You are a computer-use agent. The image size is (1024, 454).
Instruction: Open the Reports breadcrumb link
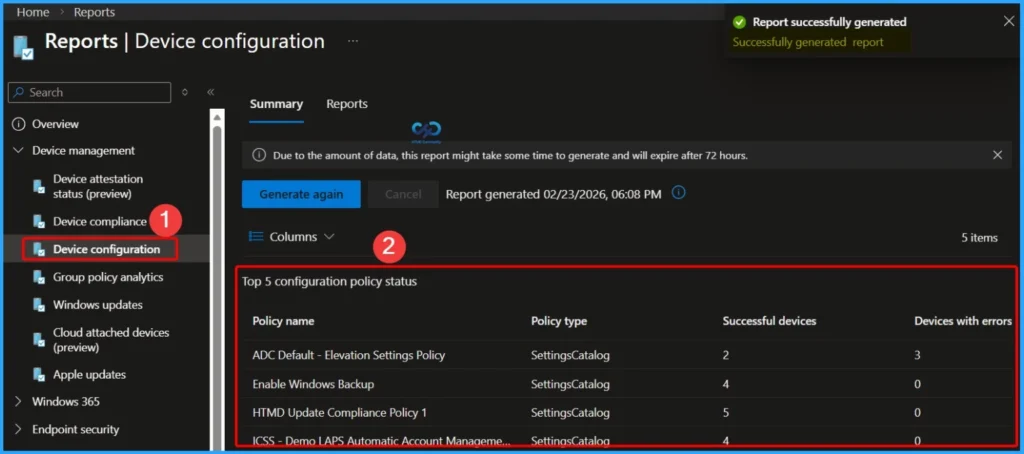coord(94,12)
